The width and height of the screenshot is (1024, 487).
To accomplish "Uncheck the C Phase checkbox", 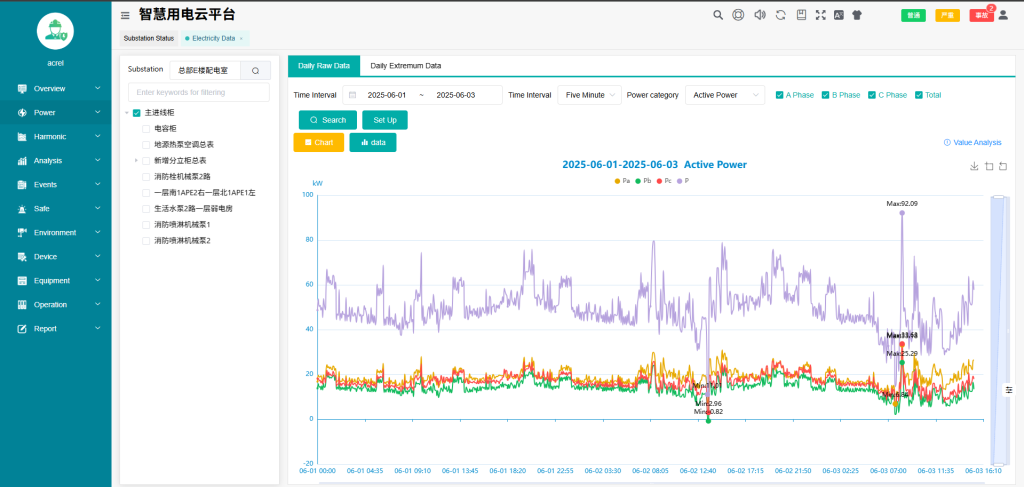I will pos(872,95).
